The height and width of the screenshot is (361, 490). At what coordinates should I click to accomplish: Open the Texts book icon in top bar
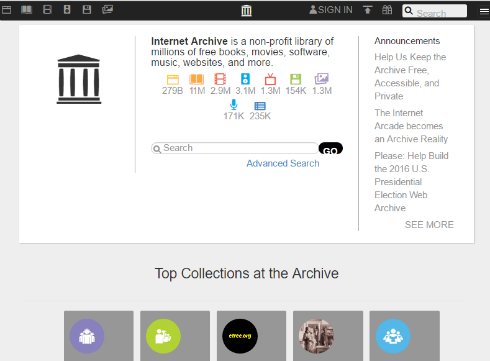pyautogui.click(x=26, y=10)
